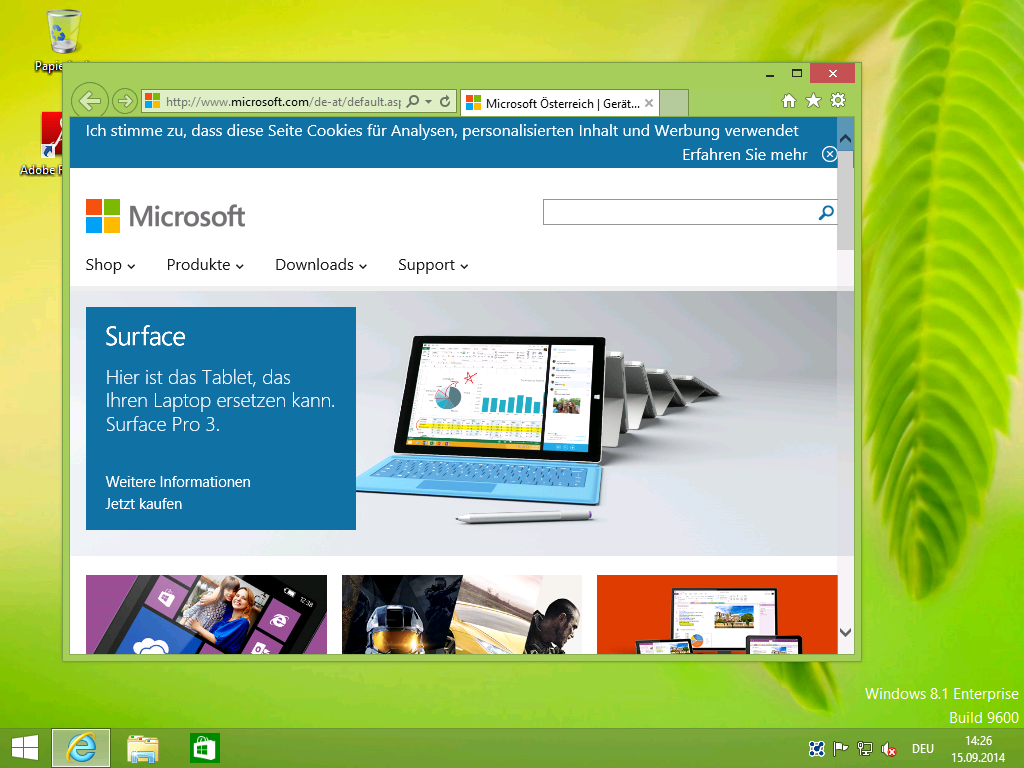
Task: Open the 'Erfahren Sie mehr' link
Action: (744, 155)
